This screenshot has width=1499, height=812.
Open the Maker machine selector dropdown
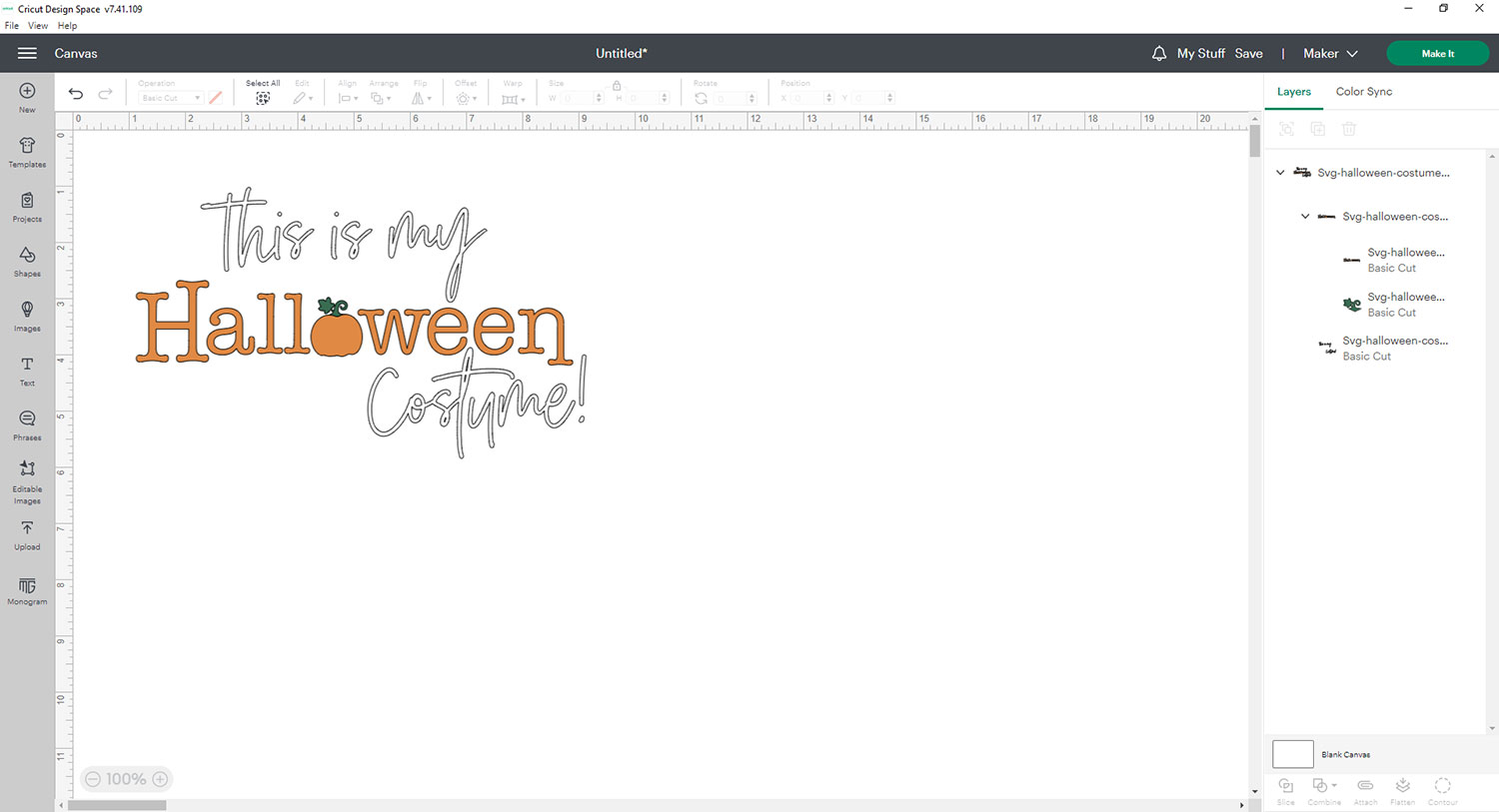pyautogui.click(x=1330, y=54)
